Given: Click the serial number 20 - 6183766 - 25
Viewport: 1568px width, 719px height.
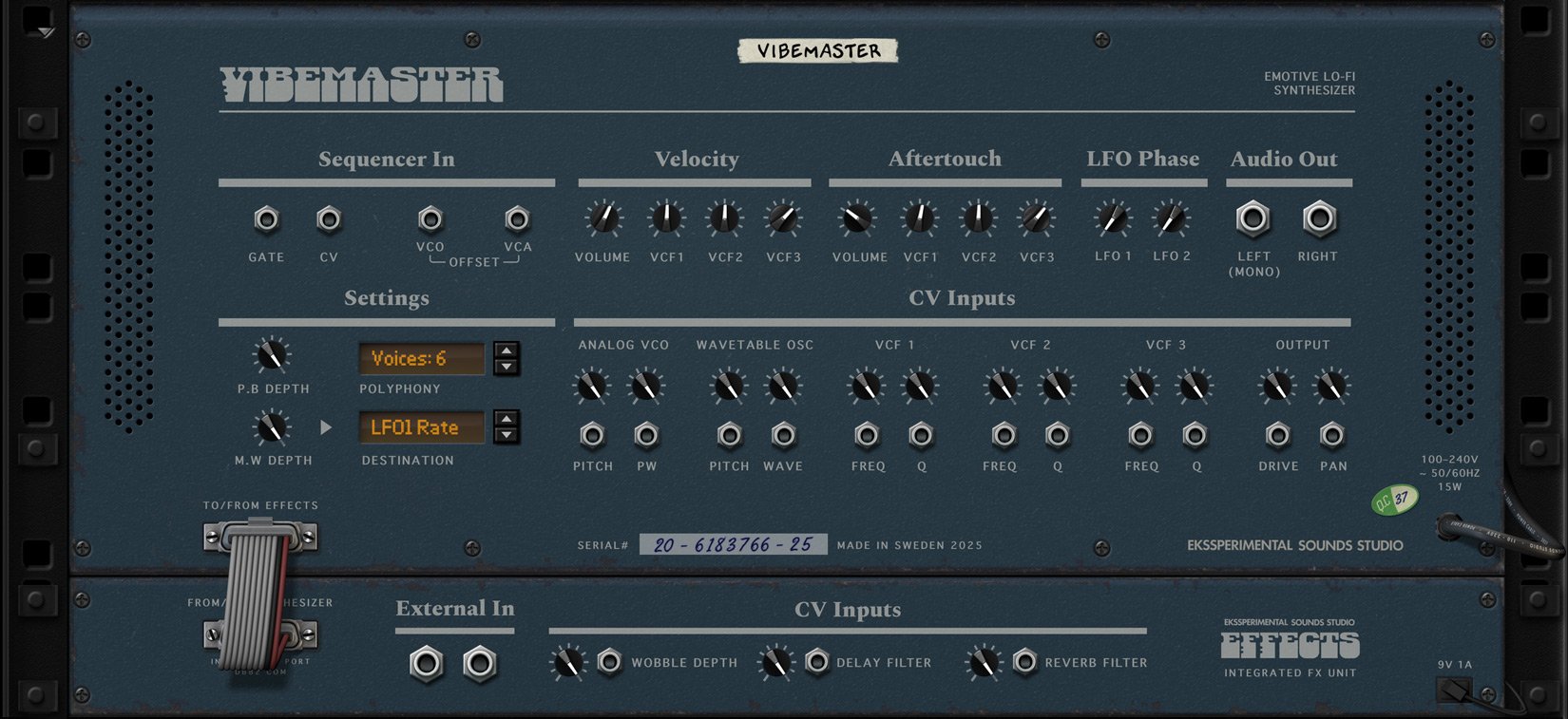Looking at the screenshot, I should click(733, 544).
